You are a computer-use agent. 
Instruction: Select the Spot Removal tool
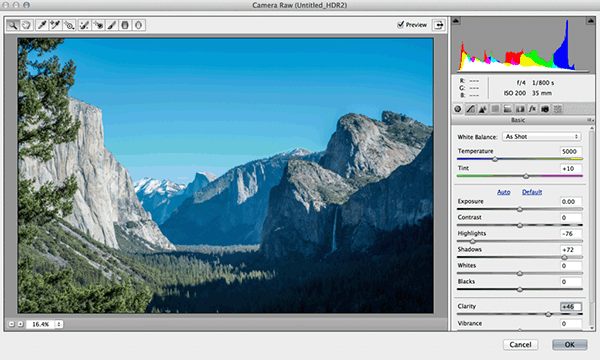pyautogui.click(x=84, y=25)
